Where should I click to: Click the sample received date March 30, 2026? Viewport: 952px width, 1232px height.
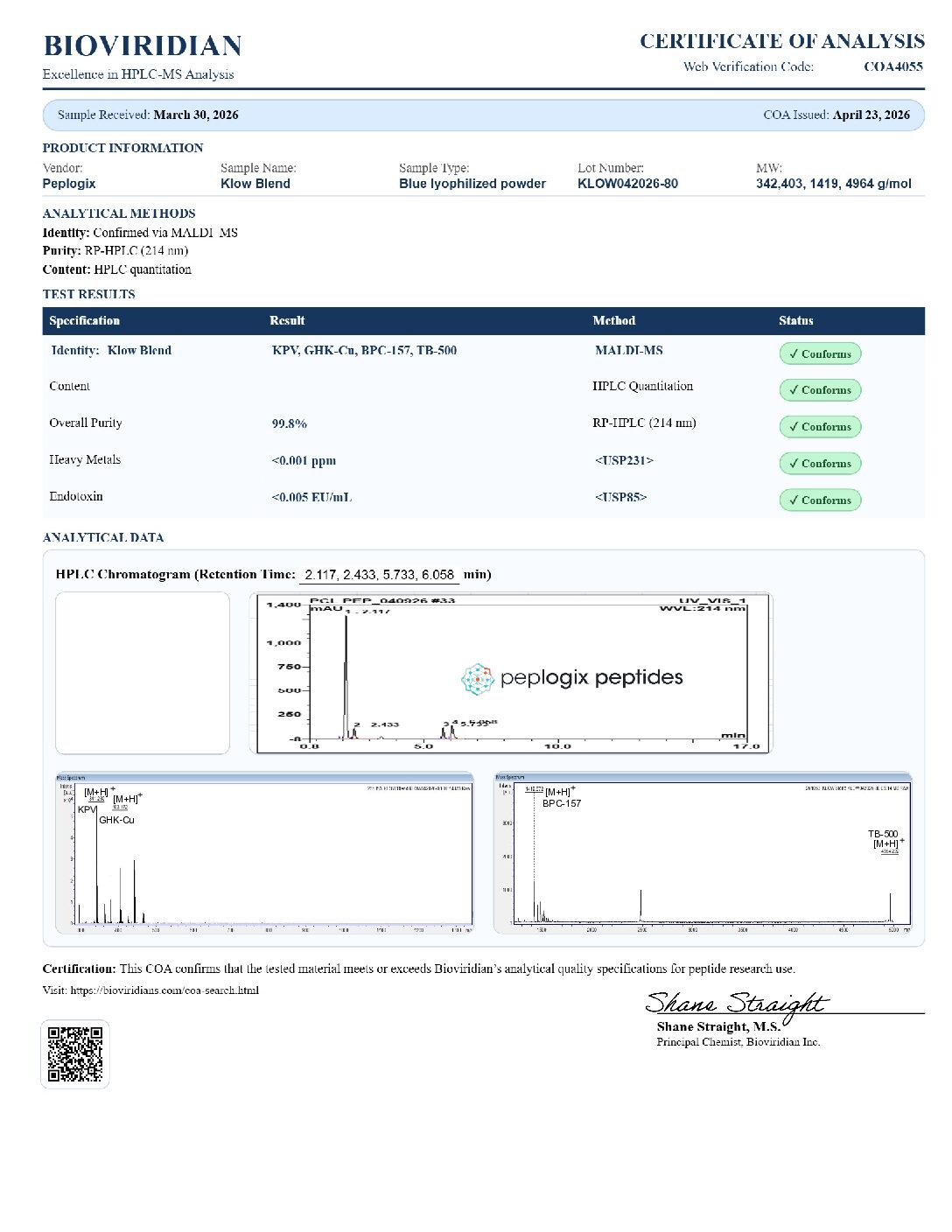196,115
